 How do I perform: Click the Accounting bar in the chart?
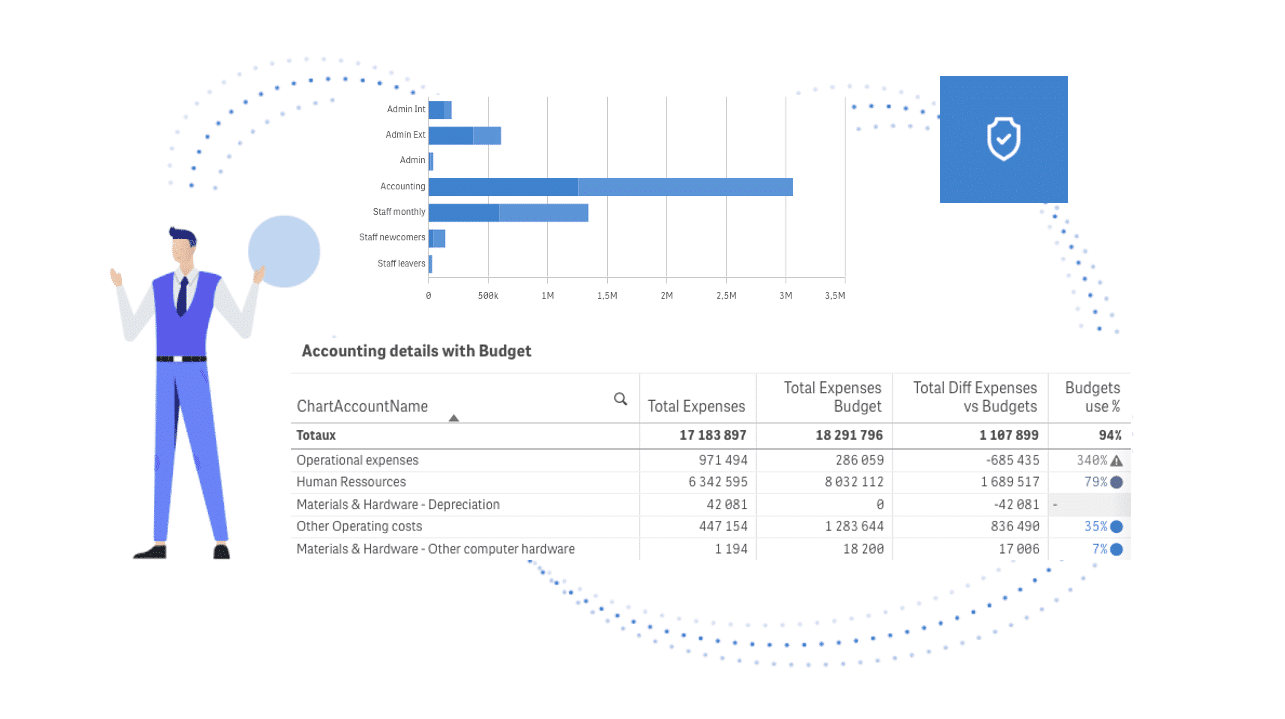click(x=610, y=187)
